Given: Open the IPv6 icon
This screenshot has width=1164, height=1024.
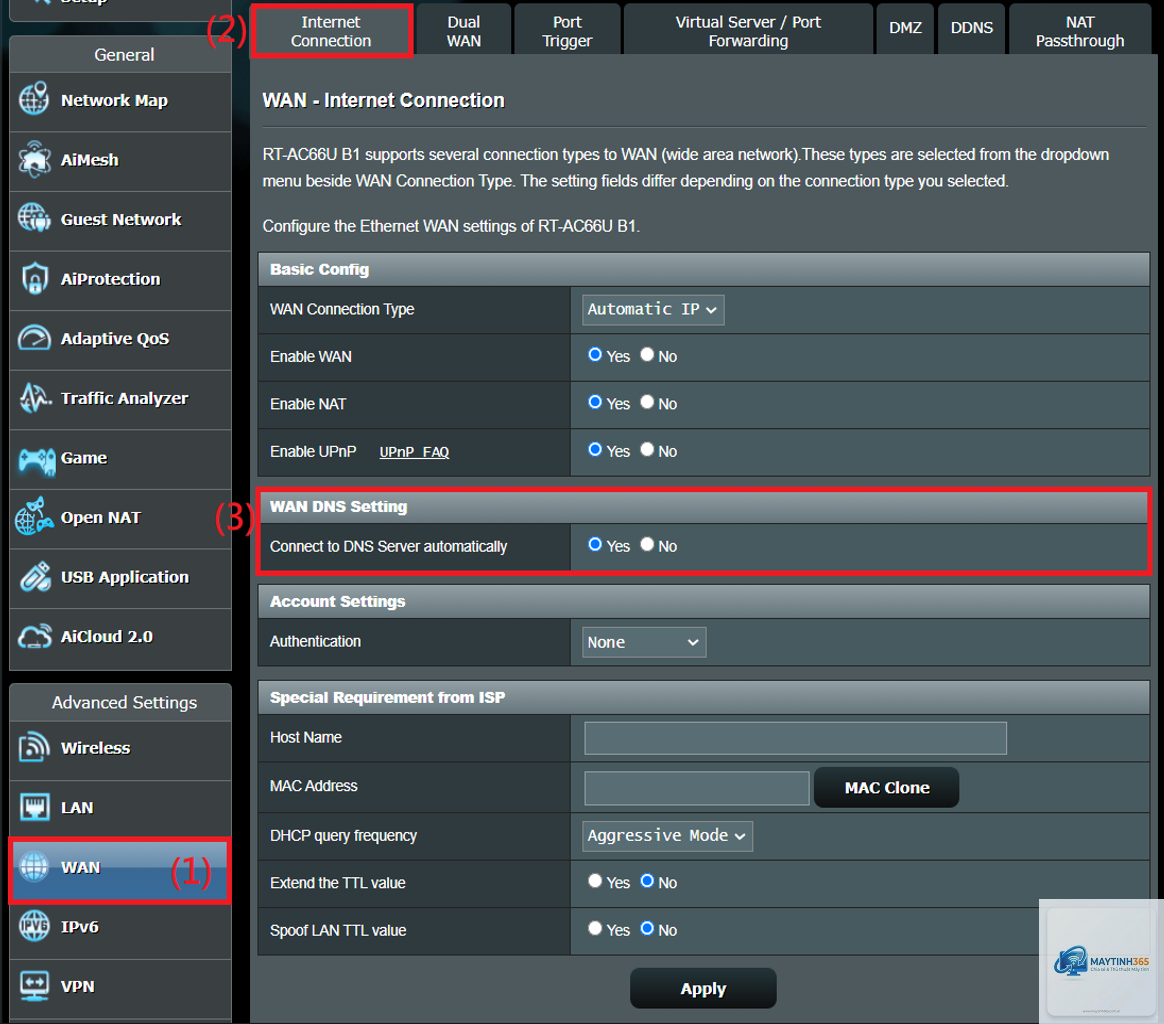Looking at the screenshot, I should coord(34,926).
